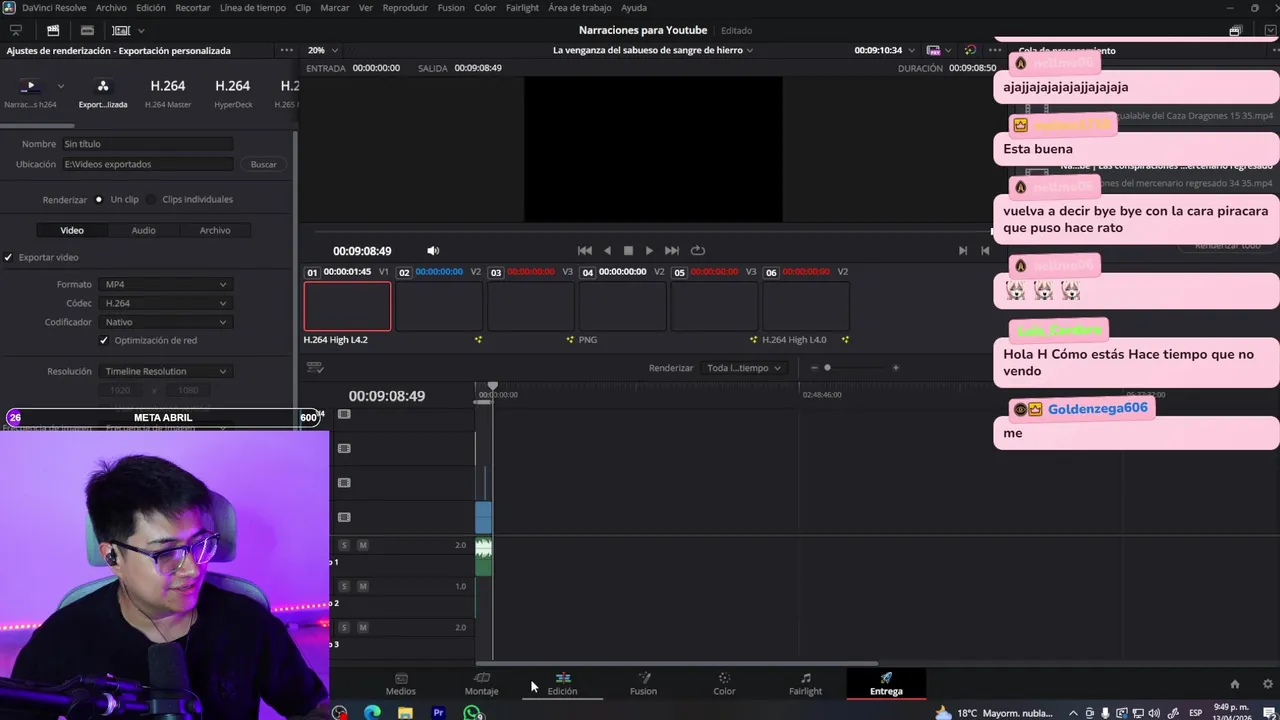This screenshot has width=1280, height=720.
Task: Open the timeline name dropdown
Action: click(x=653, y=50)
